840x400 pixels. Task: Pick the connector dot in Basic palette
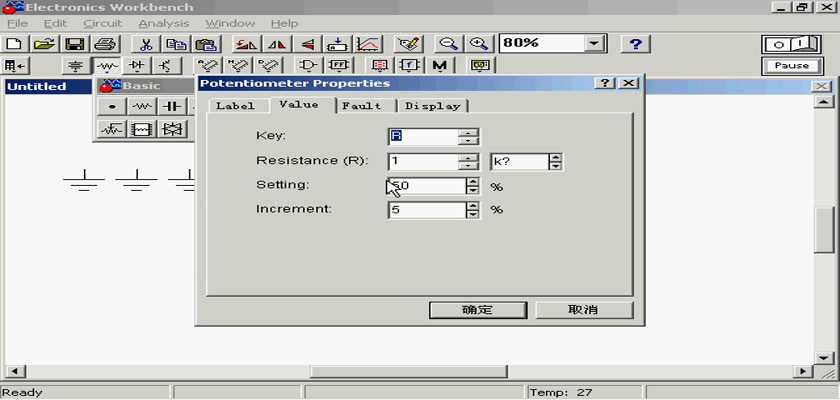pos(112,106)
